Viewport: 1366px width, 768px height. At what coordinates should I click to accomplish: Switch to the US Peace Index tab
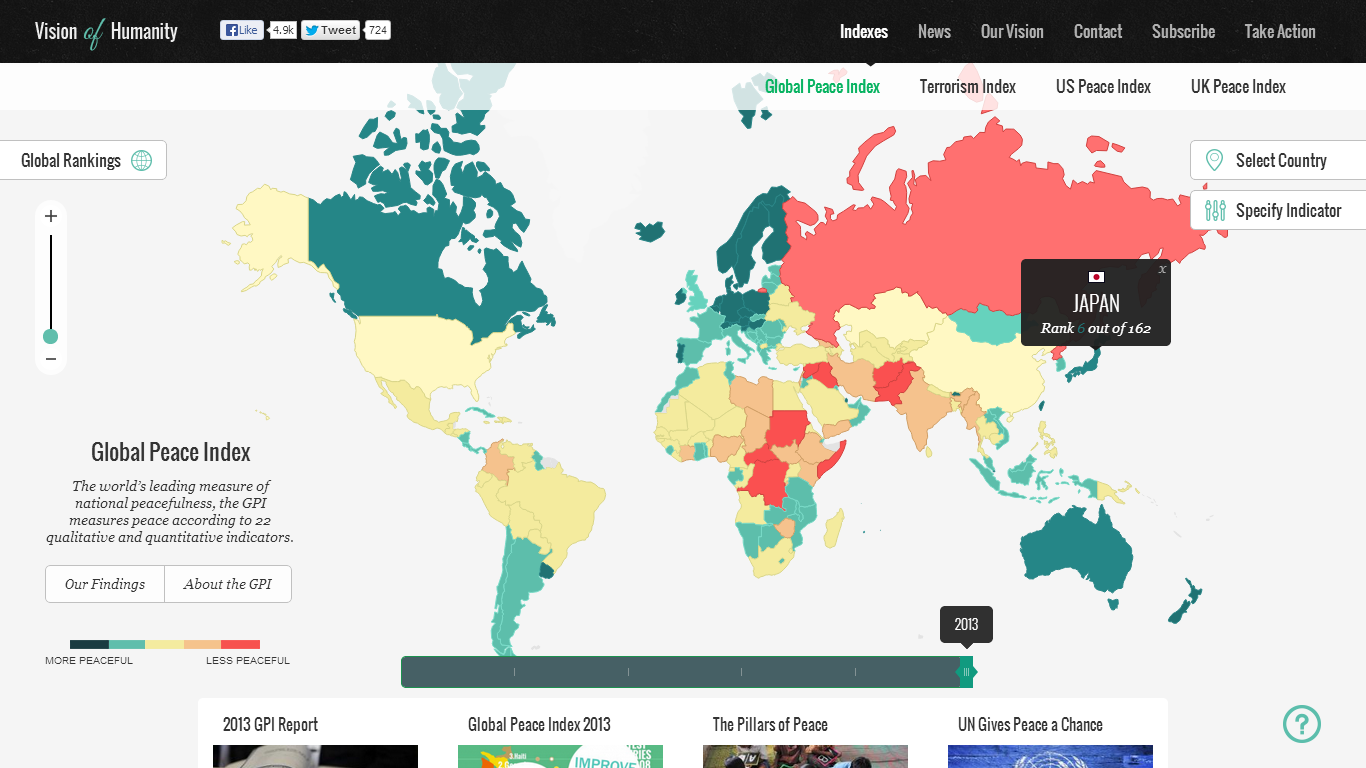point(1103,87)
